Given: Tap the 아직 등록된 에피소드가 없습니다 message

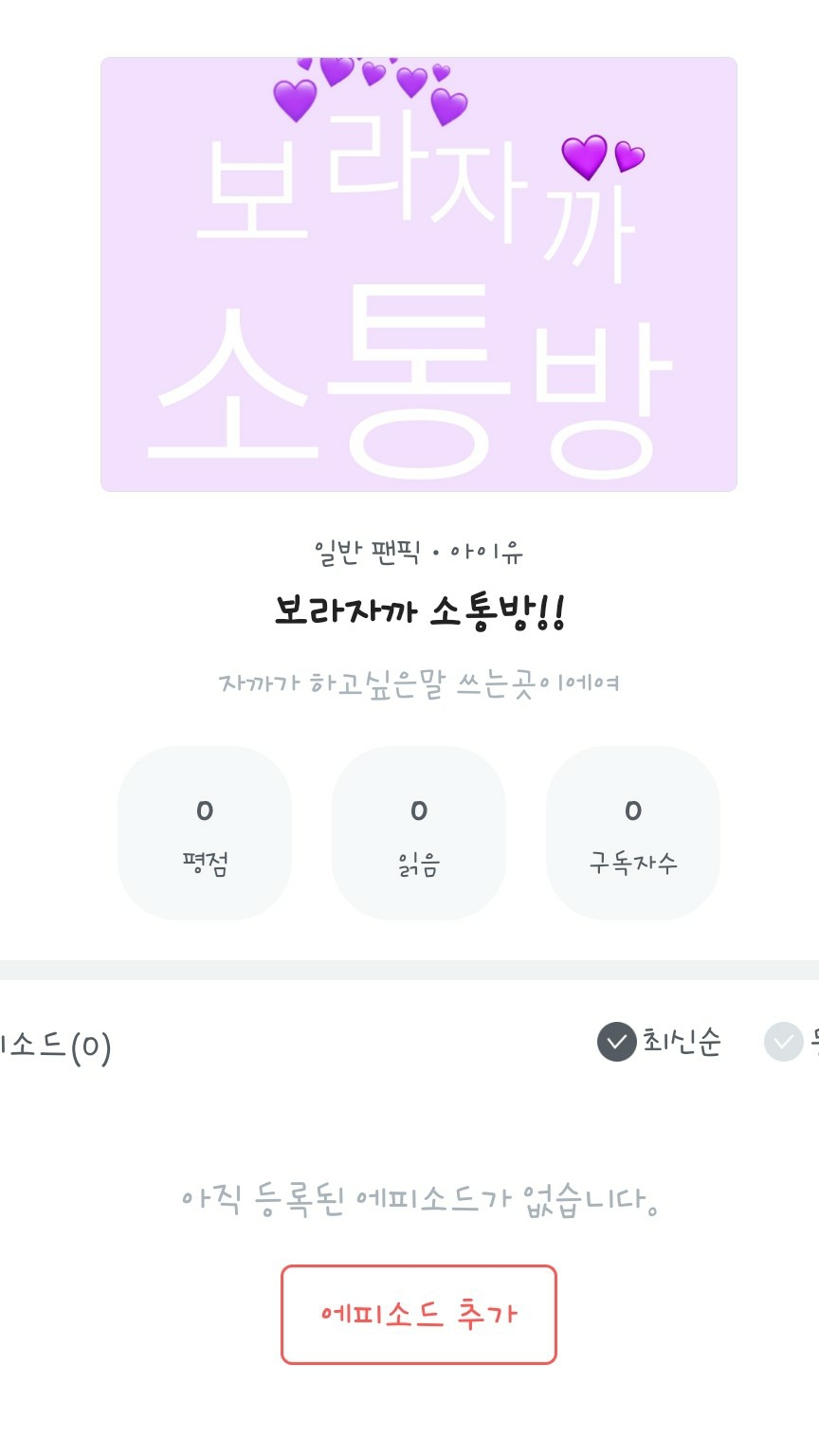Looking at the screenshot, I should [x=418, y=1200].
